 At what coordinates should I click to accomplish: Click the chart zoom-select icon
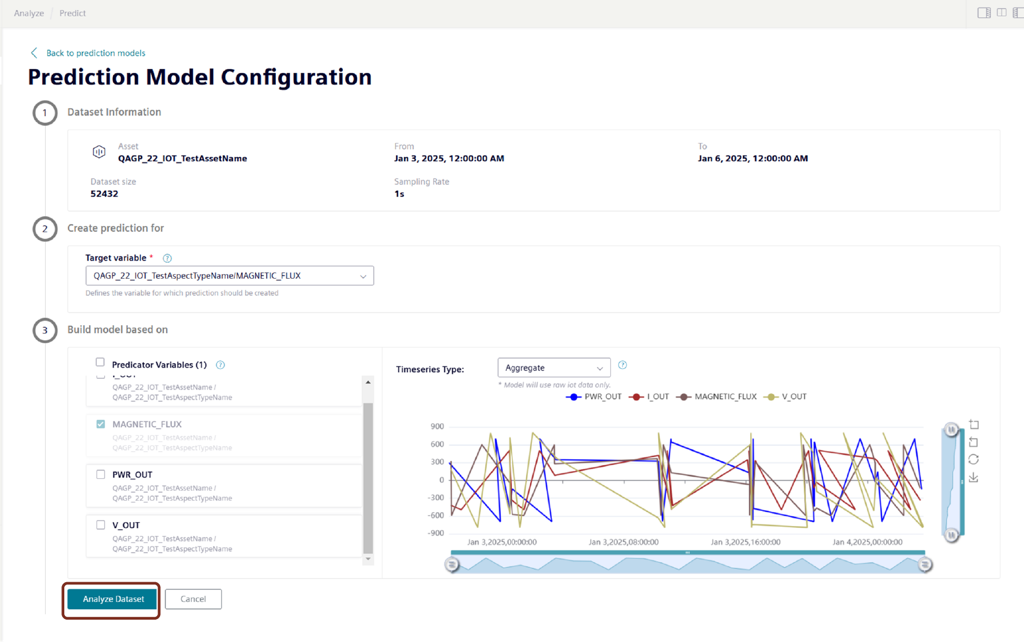click(974, 425)
